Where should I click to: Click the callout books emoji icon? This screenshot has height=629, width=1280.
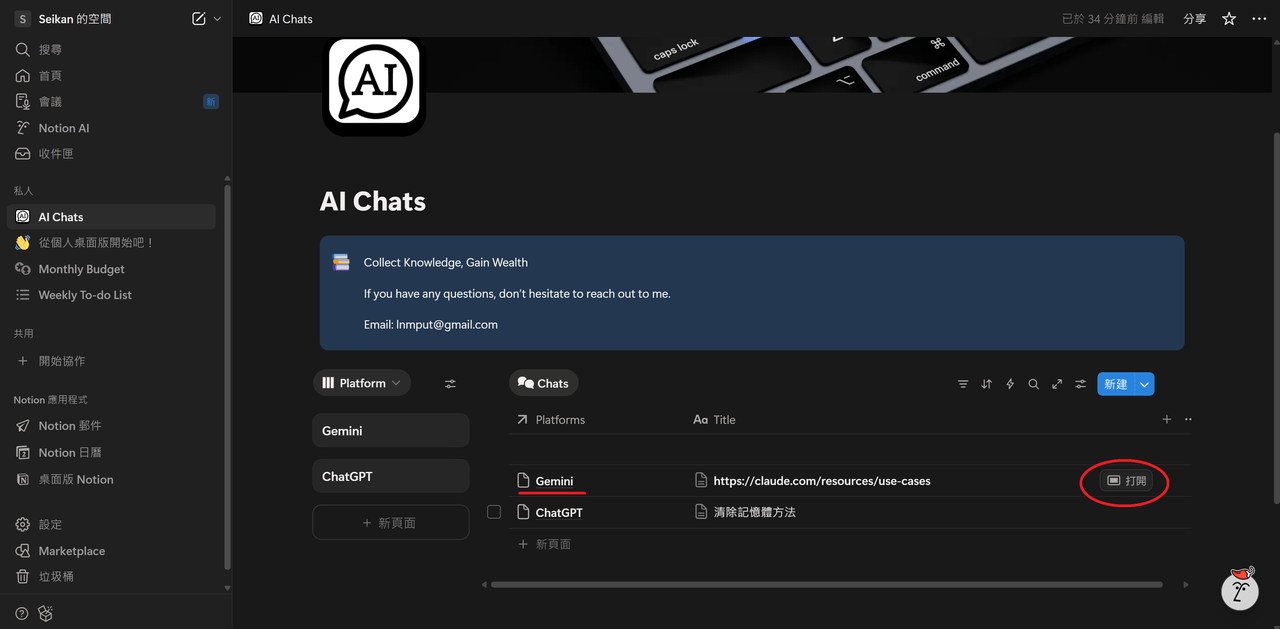pos(341,263)
